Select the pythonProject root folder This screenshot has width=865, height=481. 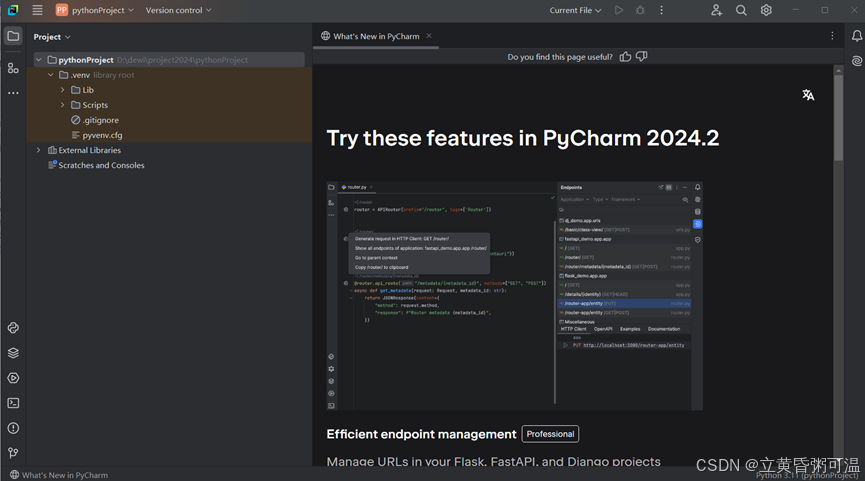[169, 60]
